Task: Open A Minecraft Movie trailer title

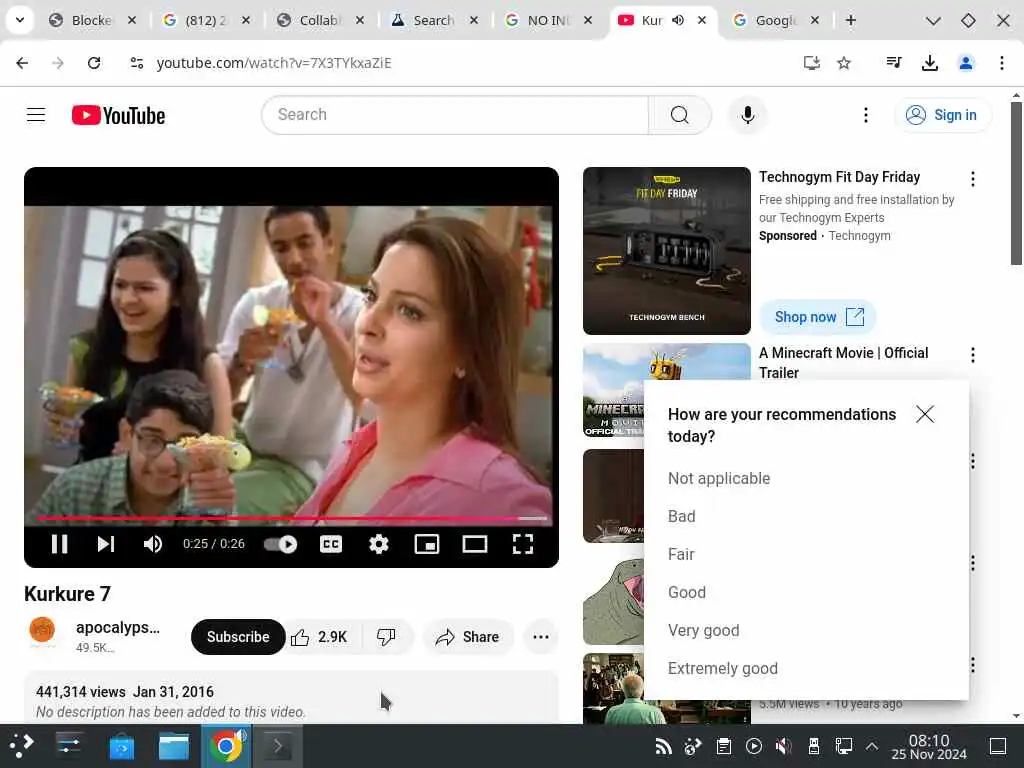Action: 843,362
